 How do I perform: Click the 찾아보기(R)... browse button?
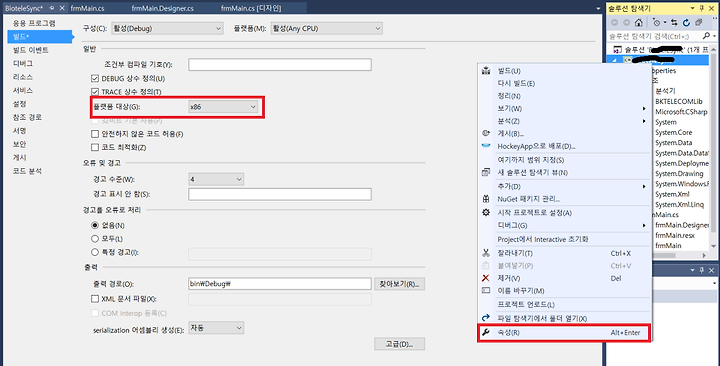399,284
